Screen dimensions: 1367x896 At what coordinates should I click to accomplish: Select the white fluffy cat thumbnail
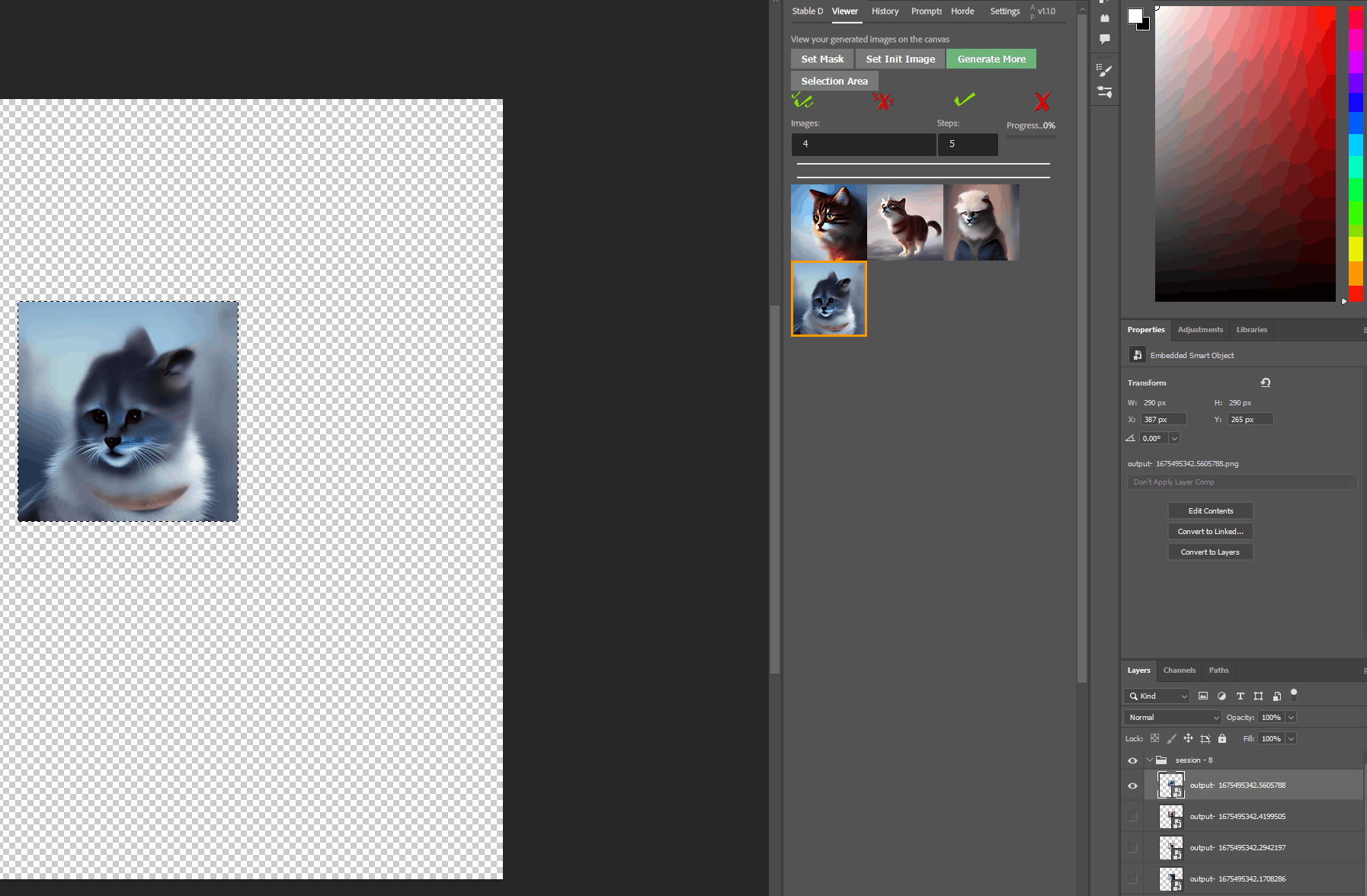[981, 222]
